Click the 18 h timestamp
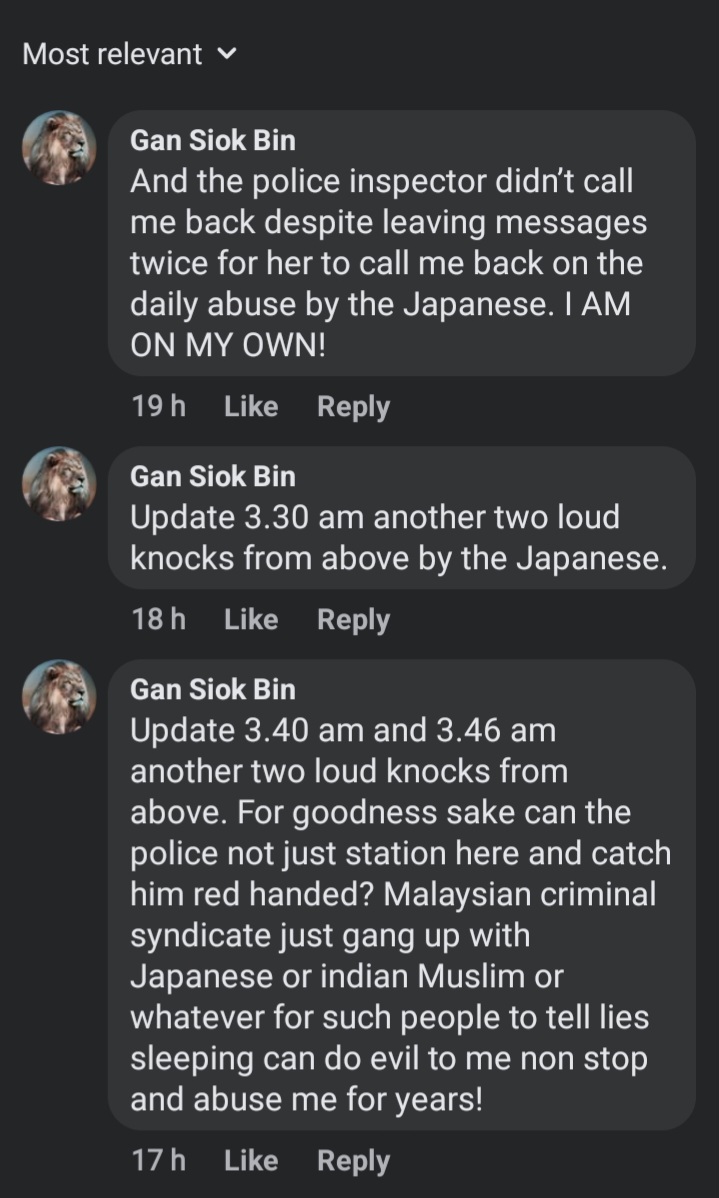 158,620
